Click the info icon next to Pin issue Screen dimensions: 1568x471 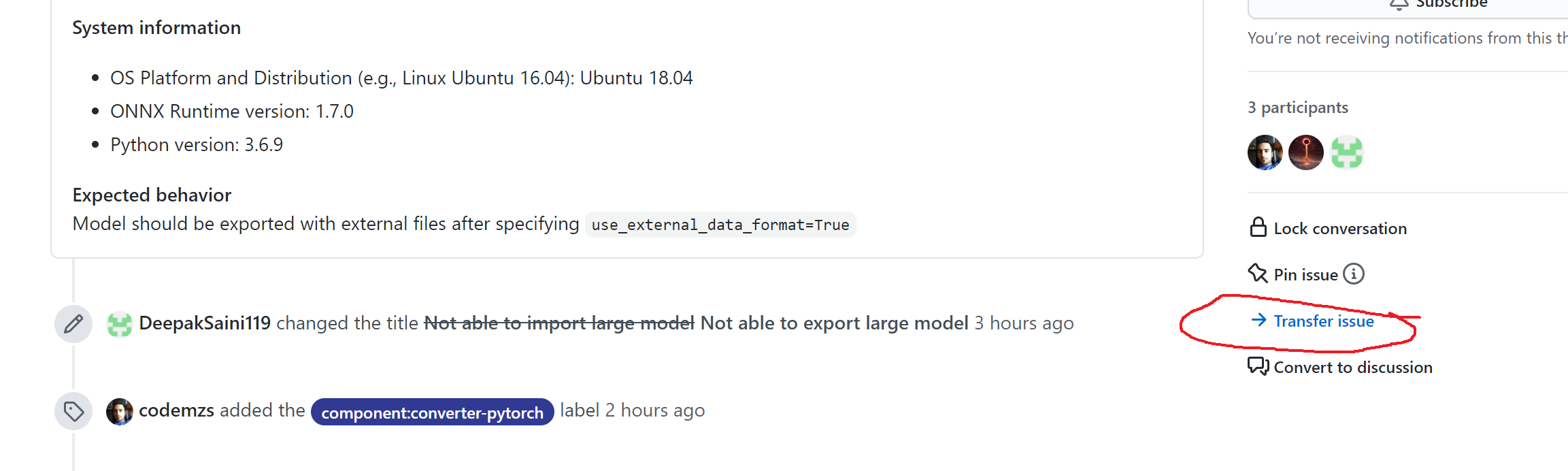(1355, 274)
